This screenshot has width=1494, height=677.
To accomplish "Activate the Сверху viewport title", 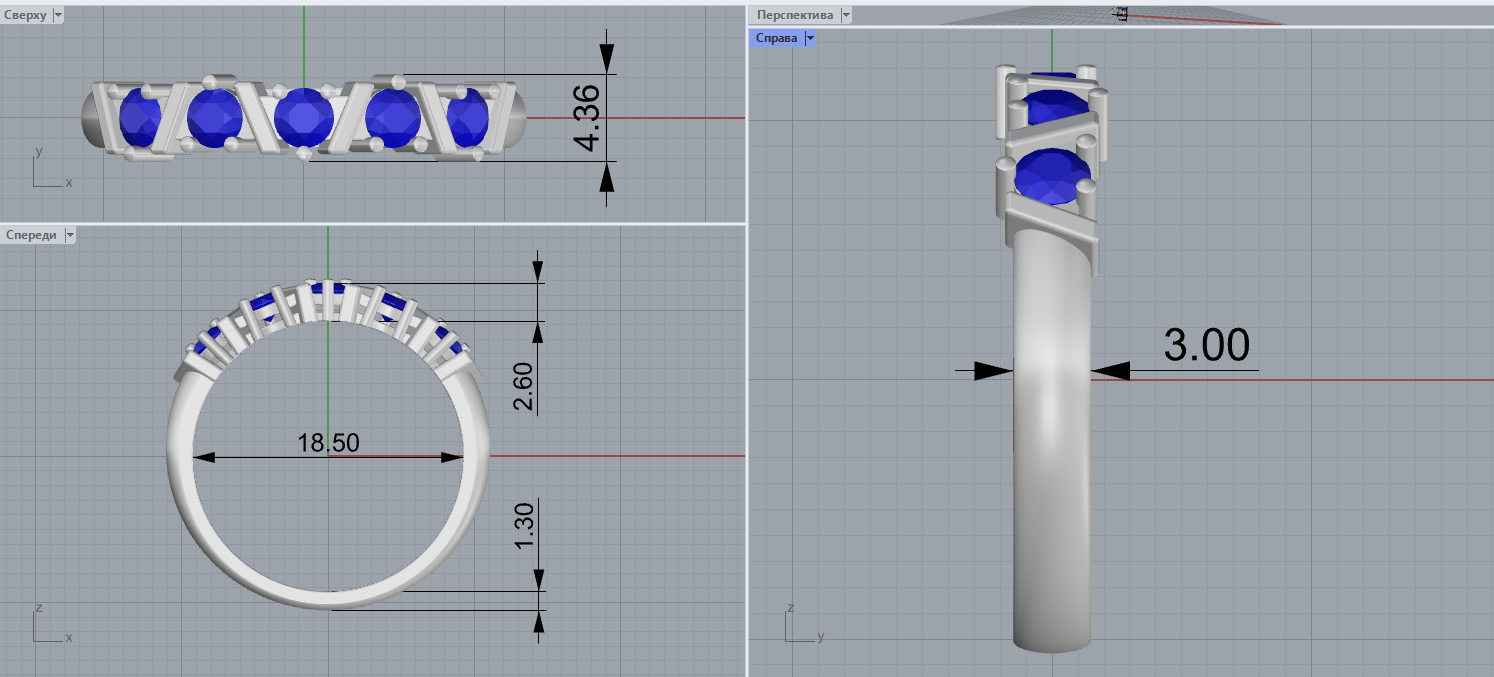I will (x=25, y=15).
